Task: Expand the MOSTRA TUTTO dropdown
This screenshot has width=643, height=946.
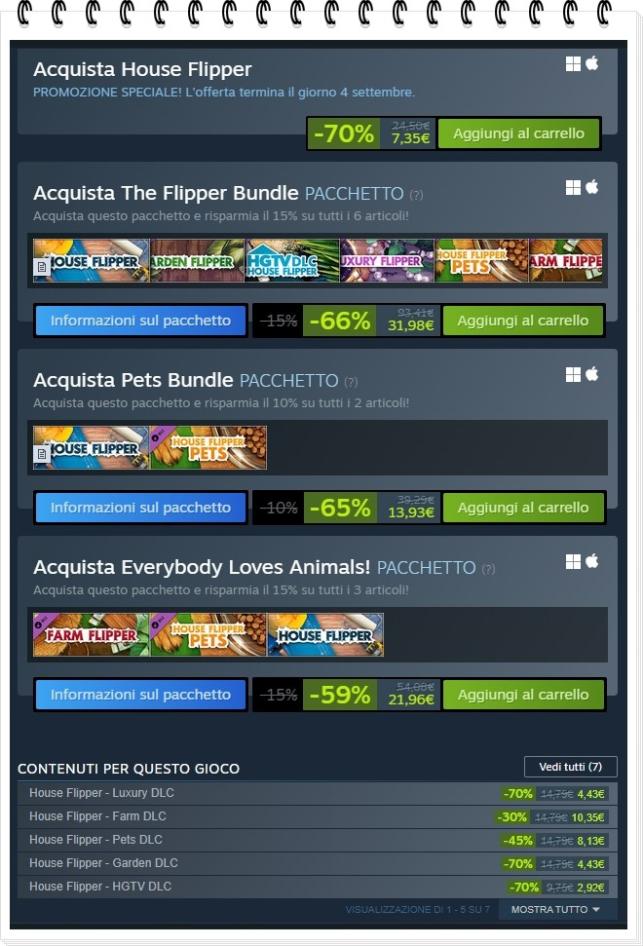Action: 555,909
